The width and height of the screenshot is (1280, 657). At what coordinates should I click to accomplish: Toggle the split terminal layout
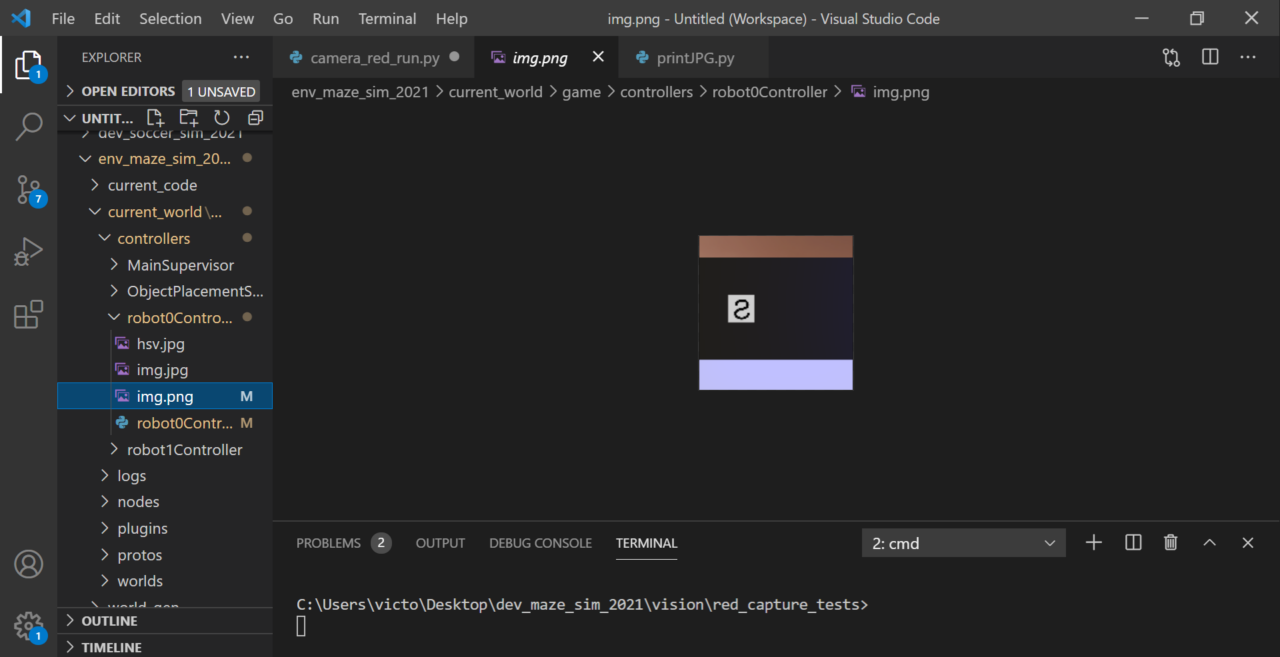pyautogui.click(x=1133, y=542)
